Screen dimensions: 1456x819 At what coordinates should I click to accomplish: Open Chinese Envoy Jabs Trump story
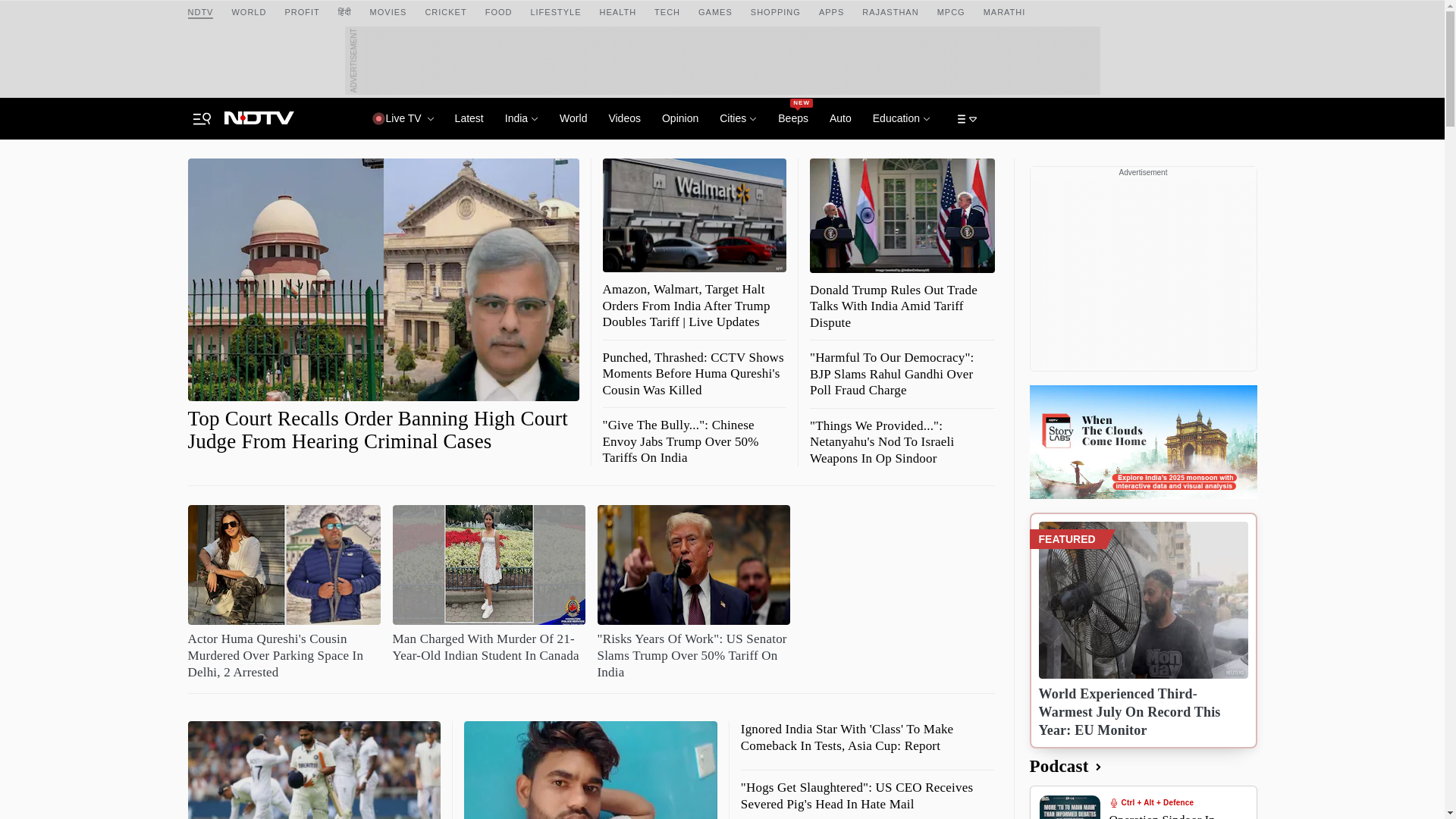[x=680, y=441]
